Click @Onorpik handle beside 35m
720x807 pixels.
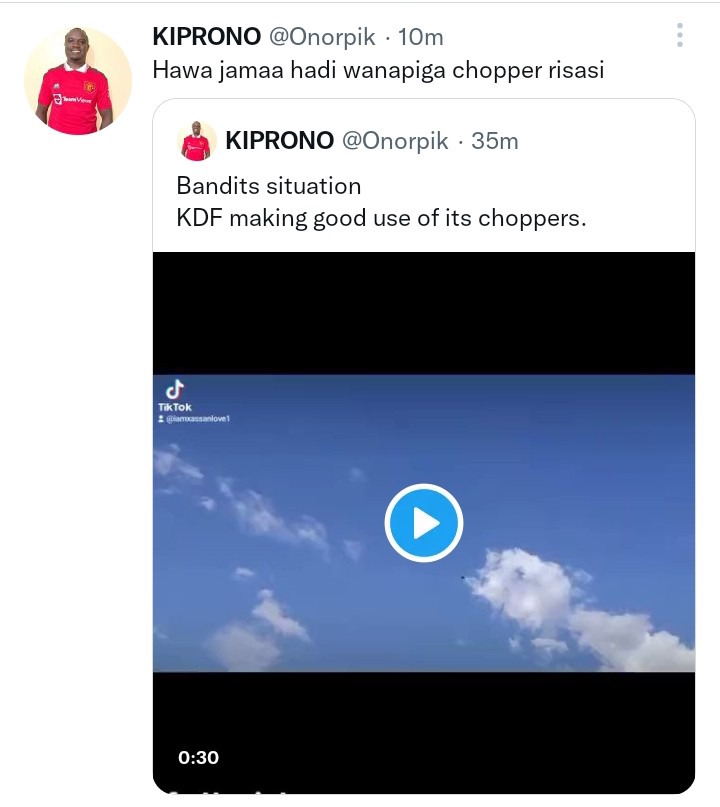[x=395, y=141]
